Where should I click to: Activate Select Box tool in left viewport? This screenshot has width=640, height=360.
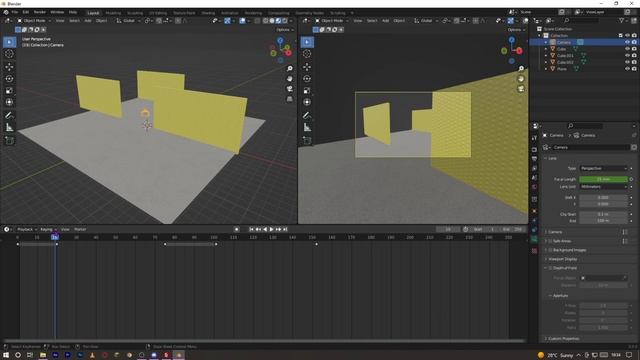(x=9, y=42)
